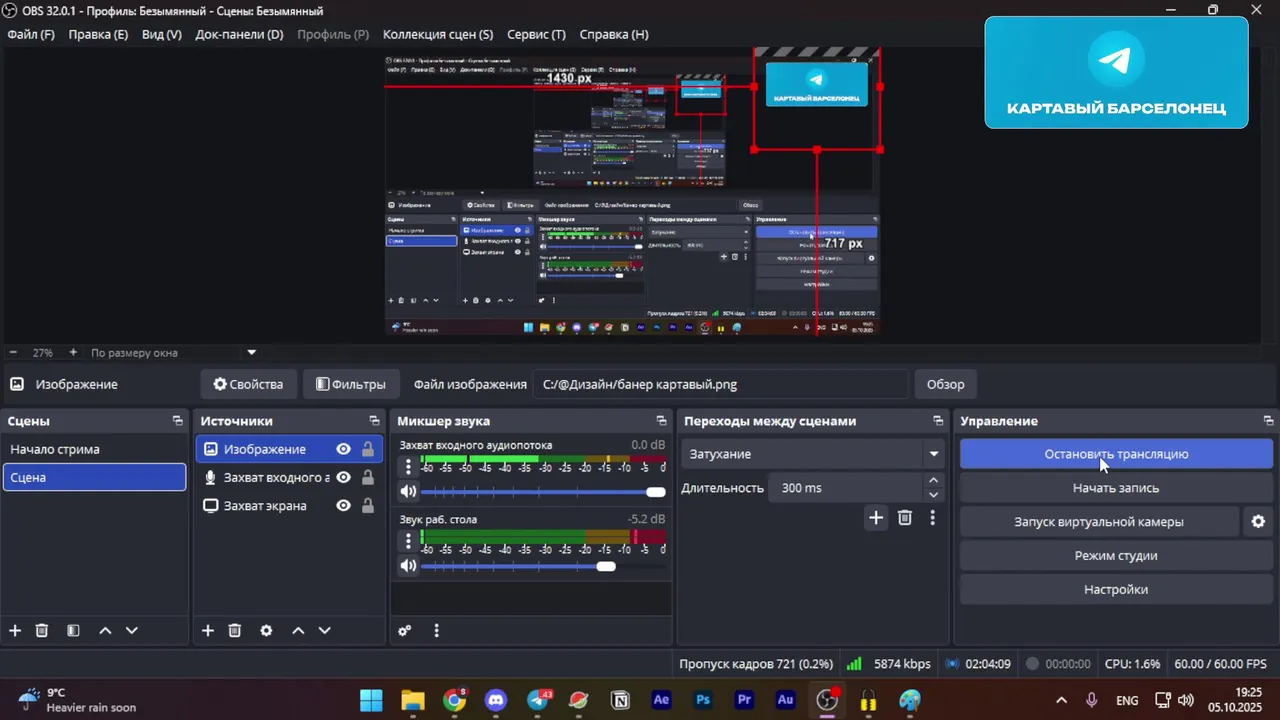Open Правка (E) menu
1280x720 pixels.
(x=98, y=34)
